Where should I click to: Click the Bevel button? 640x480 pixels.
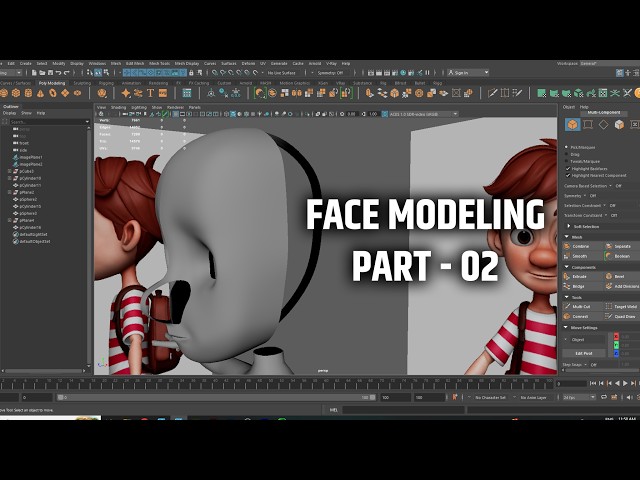coord(622,276)
